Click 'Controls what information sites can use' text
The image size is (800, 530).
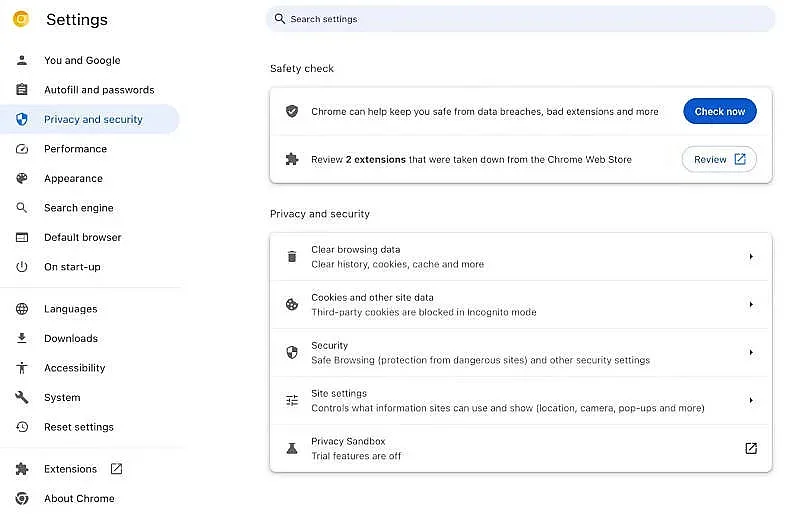click(x=508, y=408)
